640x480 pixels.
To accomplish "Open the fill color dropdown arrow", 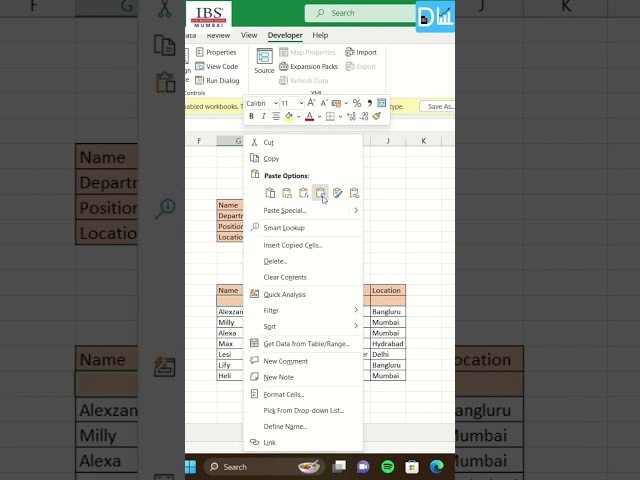I will (x=299, y=117).
